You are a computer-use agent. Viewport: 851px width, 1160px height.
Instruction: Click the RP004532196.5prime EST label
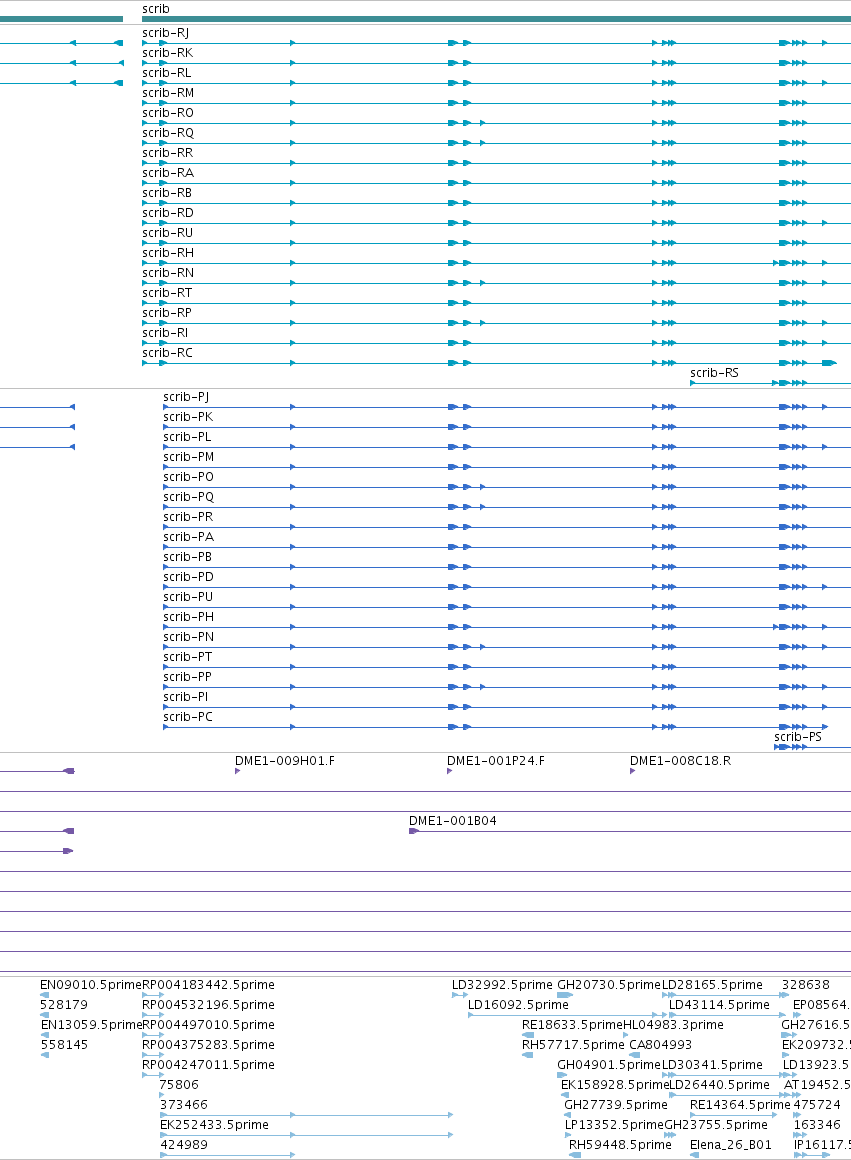click(208, 1005)
